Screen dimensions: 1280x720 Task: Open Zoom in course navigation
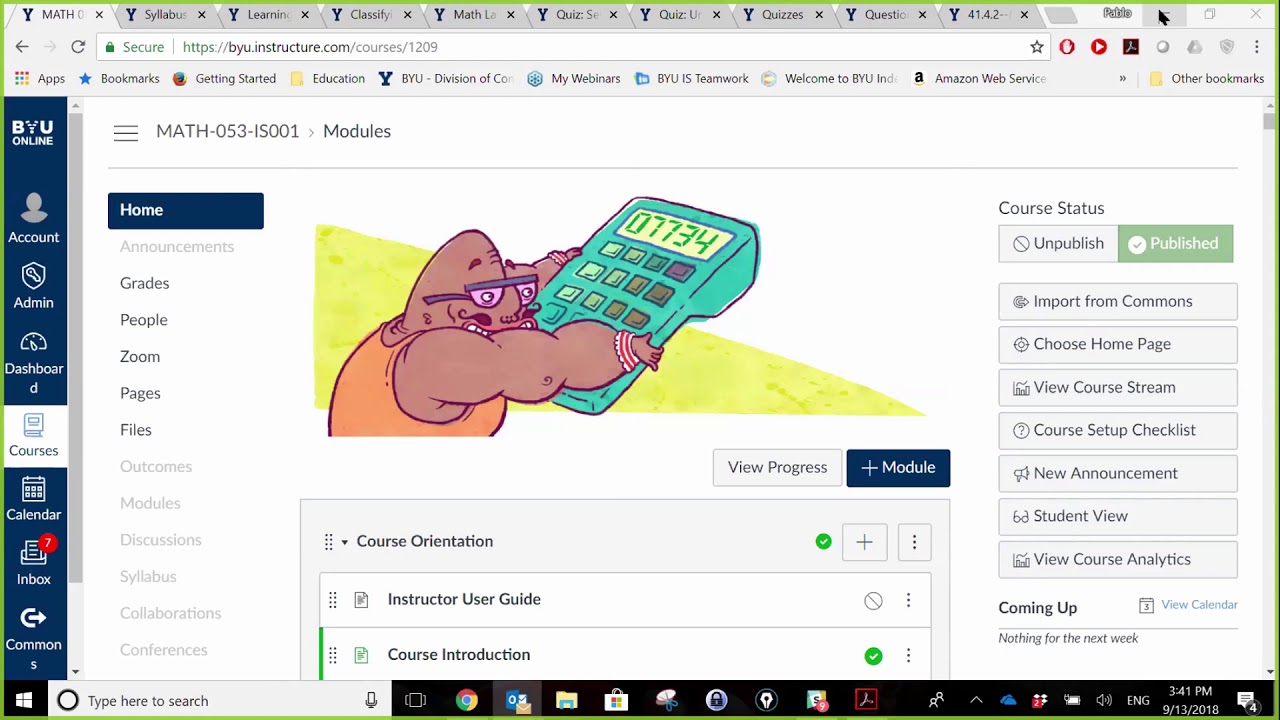pyautogui.click(x=140, y=357)
